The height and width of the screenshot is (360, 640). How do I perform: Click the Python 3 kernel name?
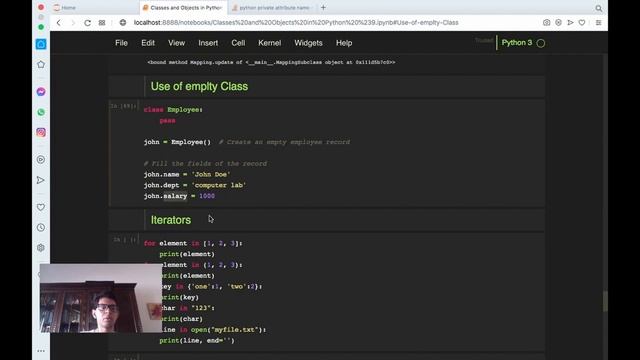coord(517,42)
